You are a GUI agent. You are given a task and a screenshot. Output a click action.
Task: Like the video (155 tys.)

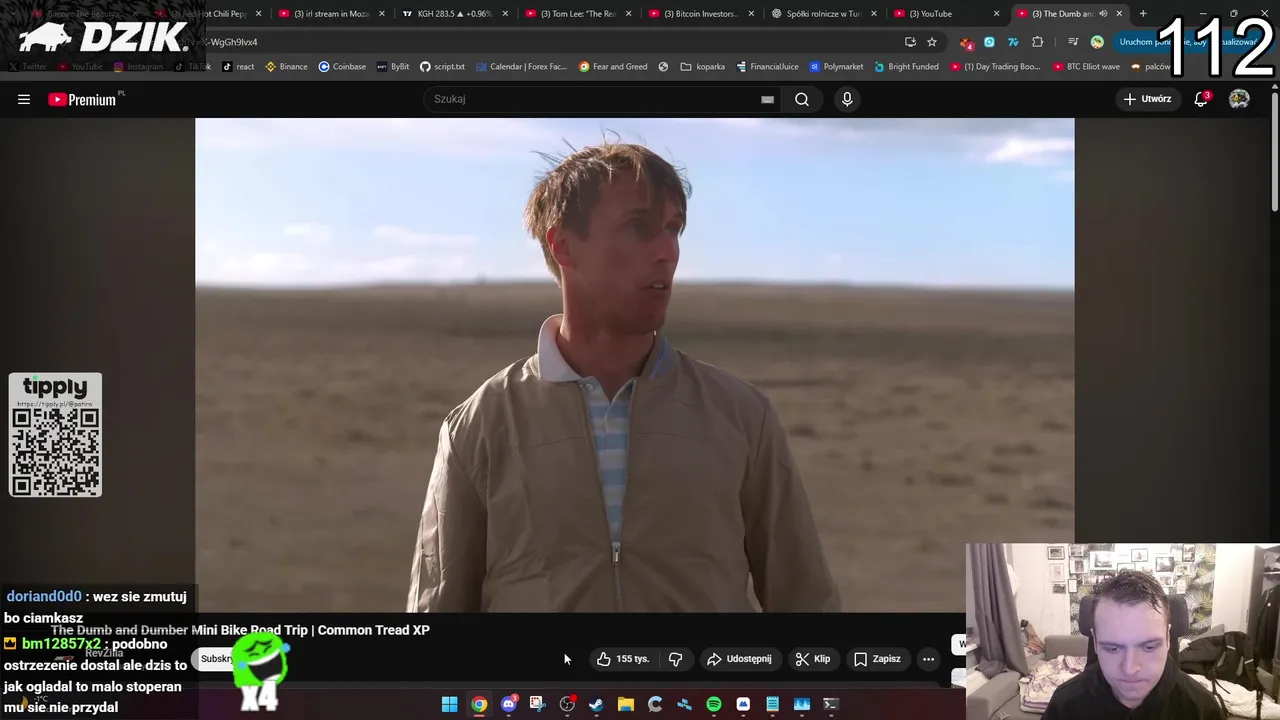point(622,659)
